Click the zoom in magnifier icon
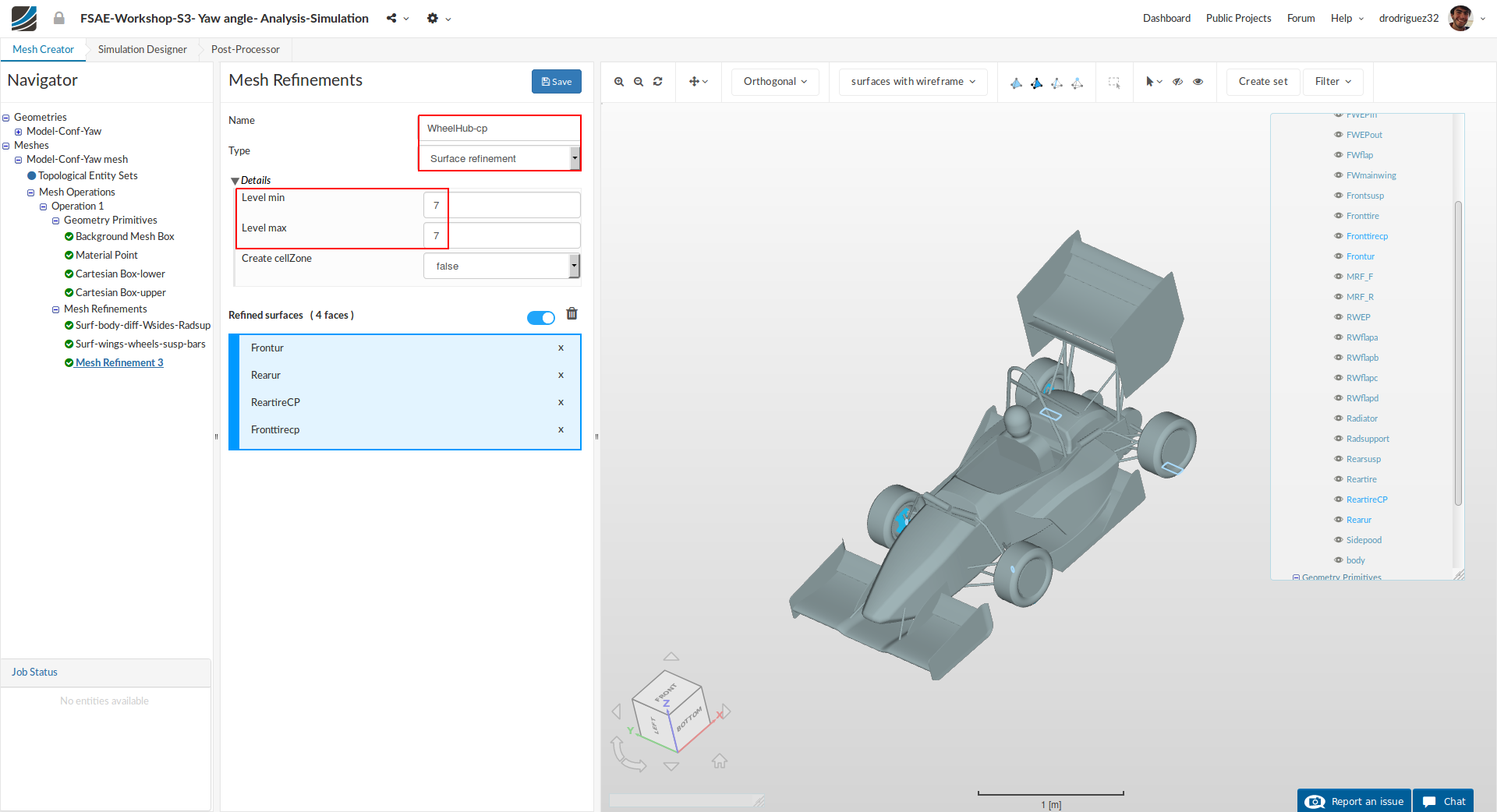This screenshot has width=1497, height=812. click(x=618, y=82)
